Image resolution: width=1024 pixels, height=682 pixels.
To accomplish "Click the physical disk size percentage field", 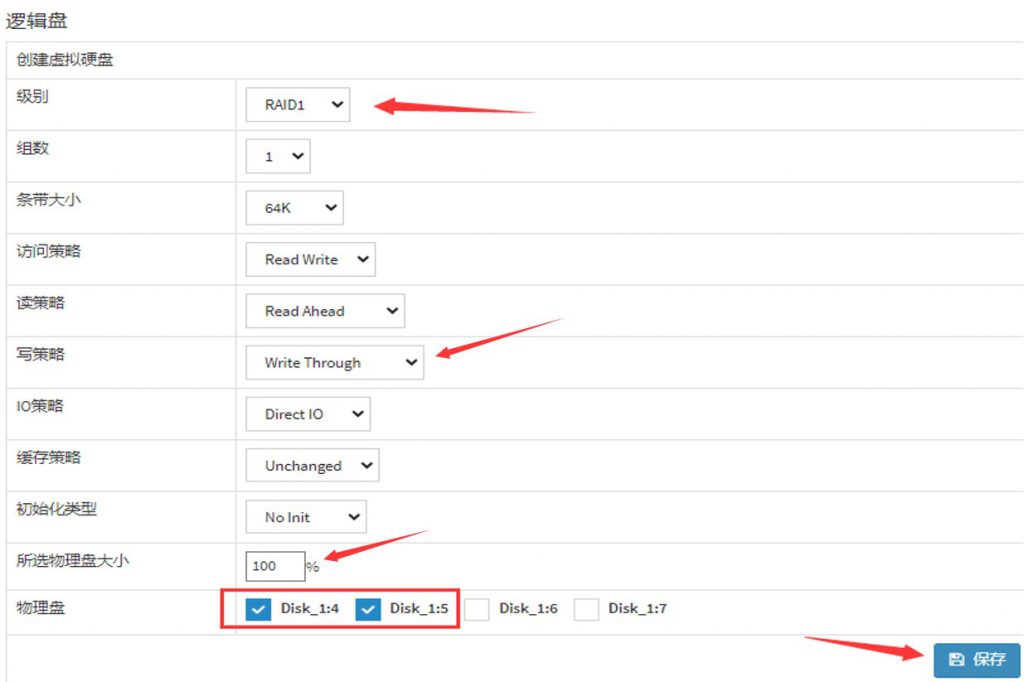I will click(x=275, y=566).
